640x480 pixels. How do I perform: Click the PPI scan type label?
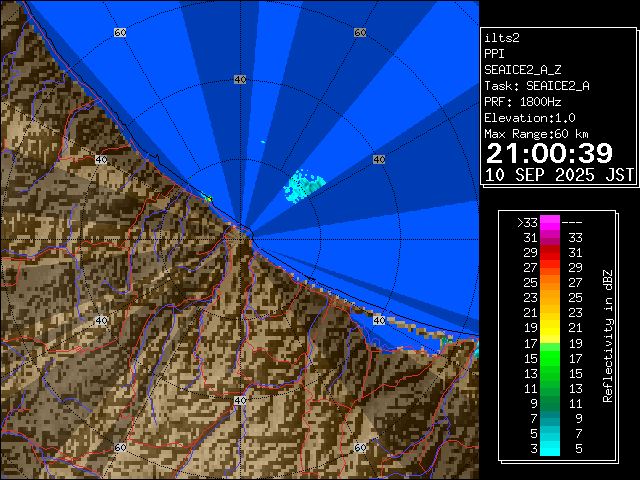tap(495, 54)
